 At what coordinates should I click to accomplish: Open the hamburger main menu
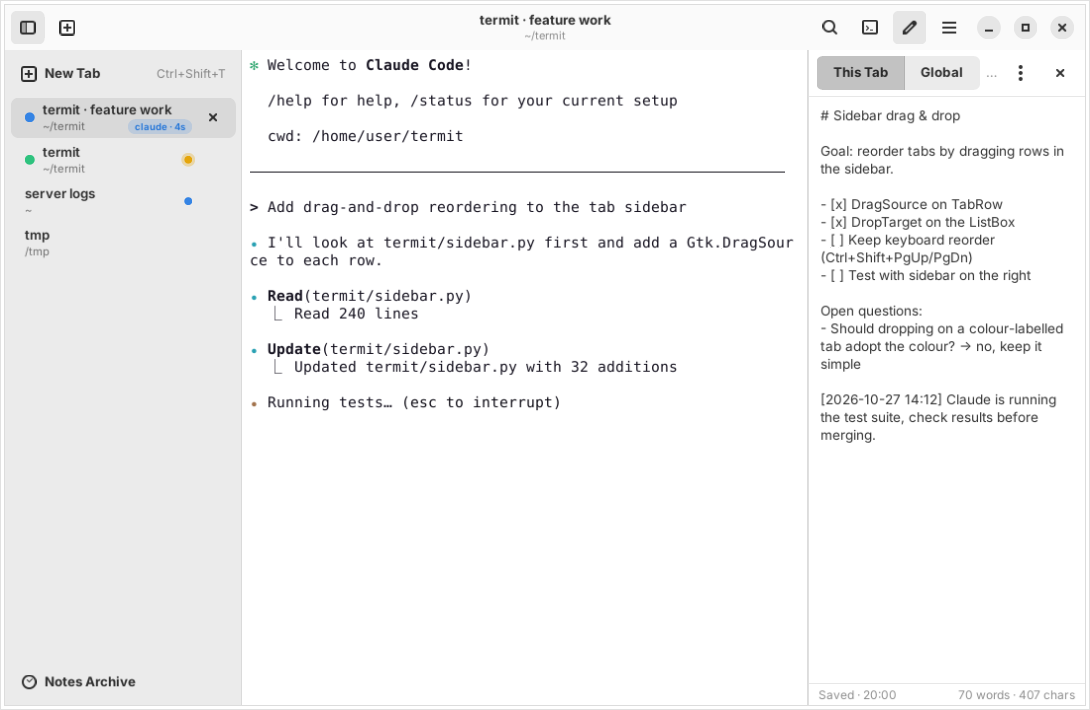click(949, 28)
